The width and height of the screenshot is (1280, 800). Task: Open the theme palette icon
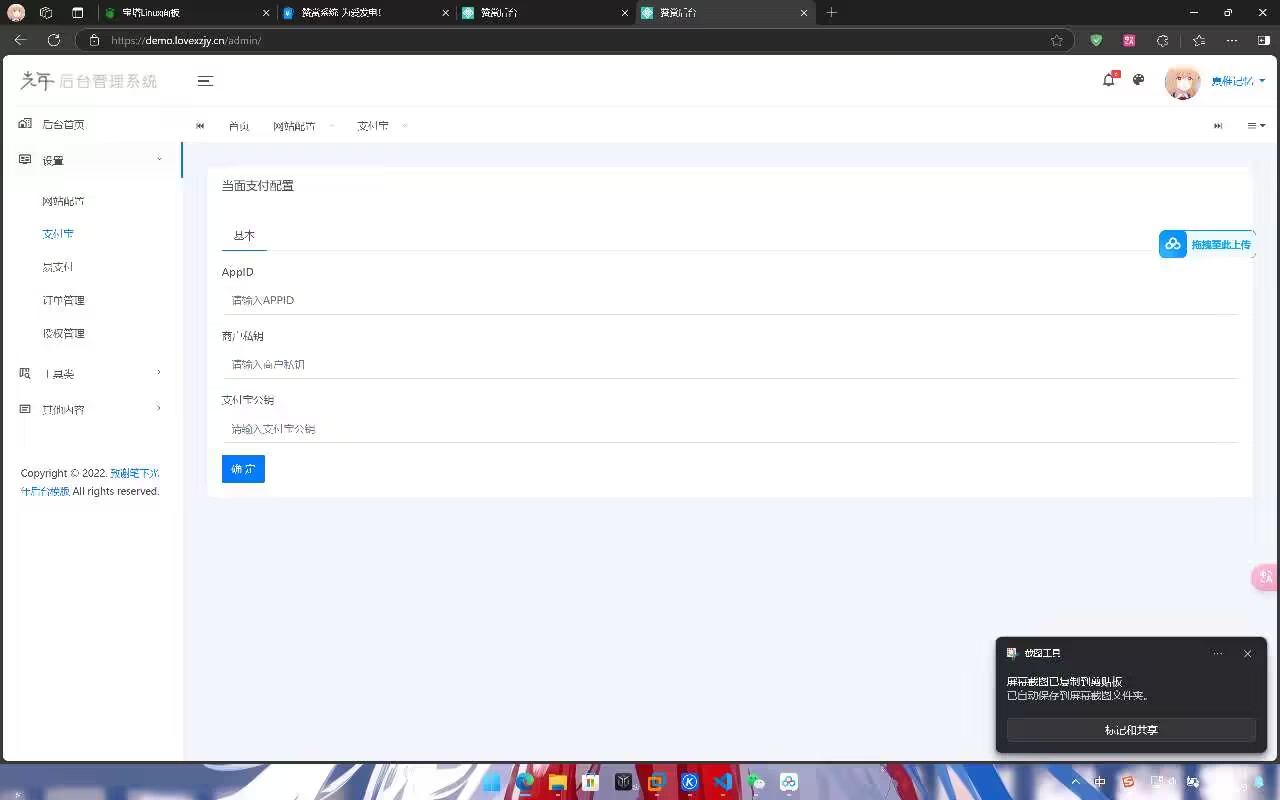[x=1138, y=80]
